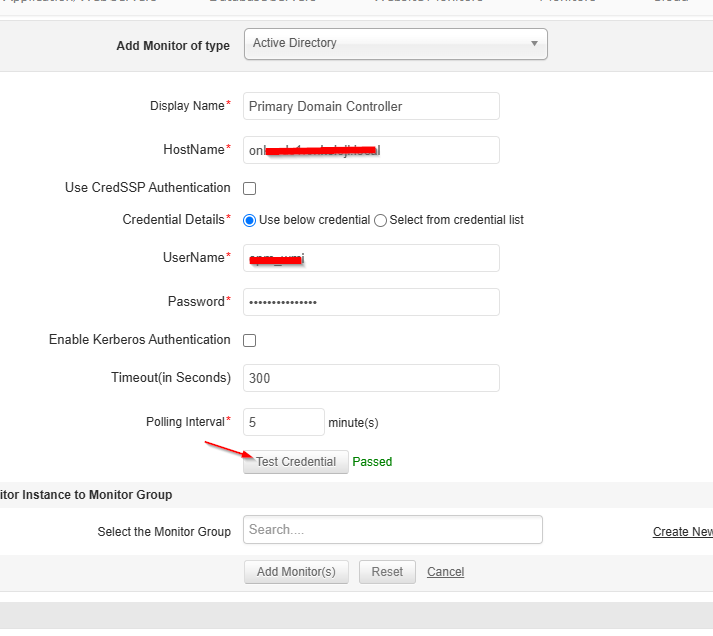The width and height of the screenshot is (713, 636).
Task: Enable Kerberos Authentication checkbox
Action: pyautogui.click(x=250, y=340)
